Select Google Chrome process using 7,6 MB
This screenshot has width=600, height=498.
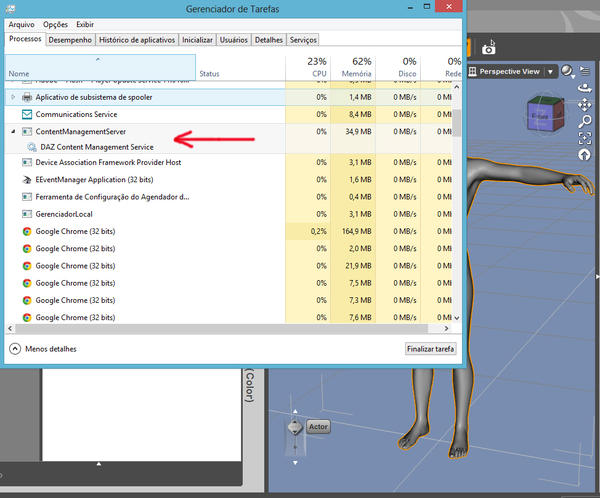[x=228, y=317]
